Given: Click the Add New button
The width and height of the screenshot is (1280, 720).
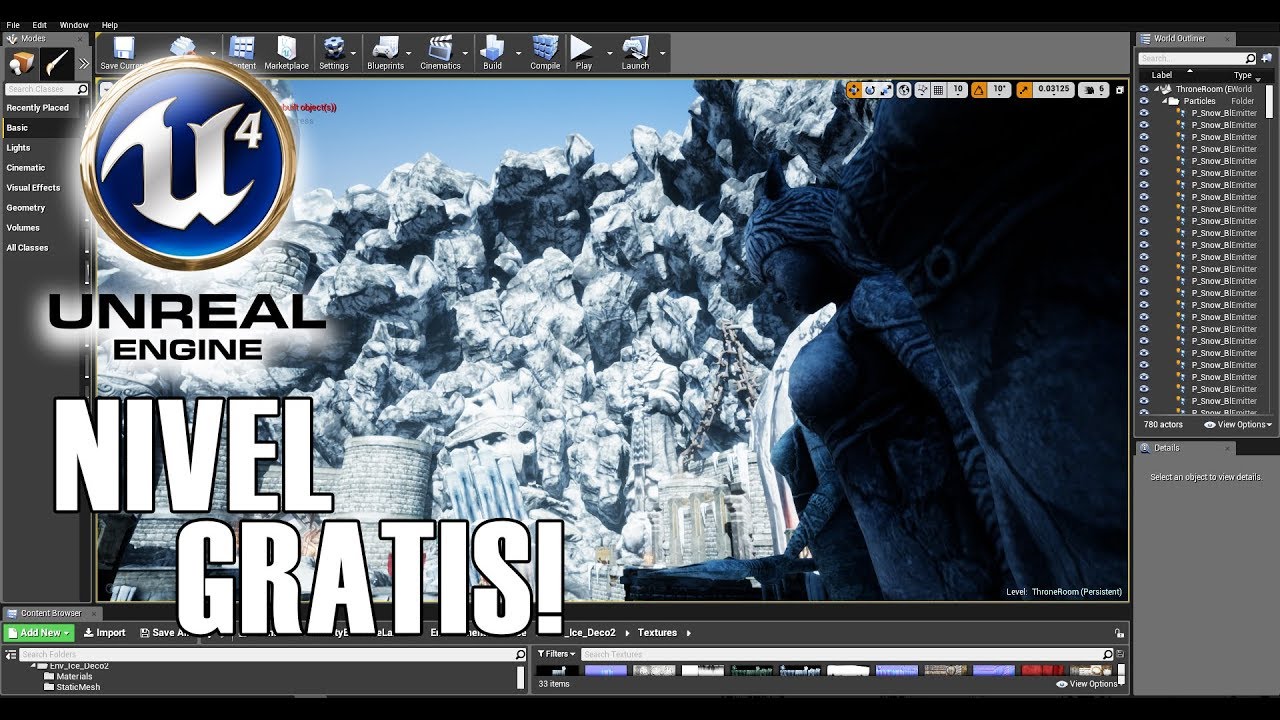Looking at the screenshot, I should [x=39, y=633].
